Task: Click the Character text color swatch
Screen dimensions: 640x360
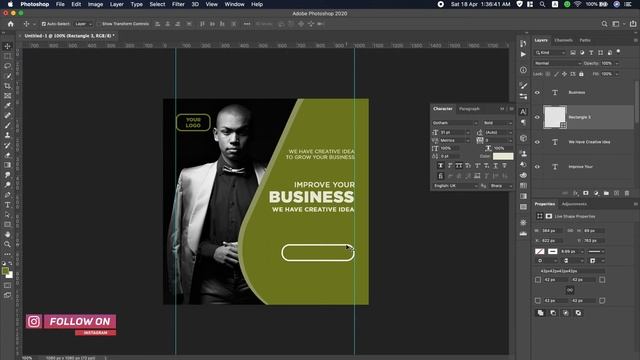Action: click(x=503, y=156)
